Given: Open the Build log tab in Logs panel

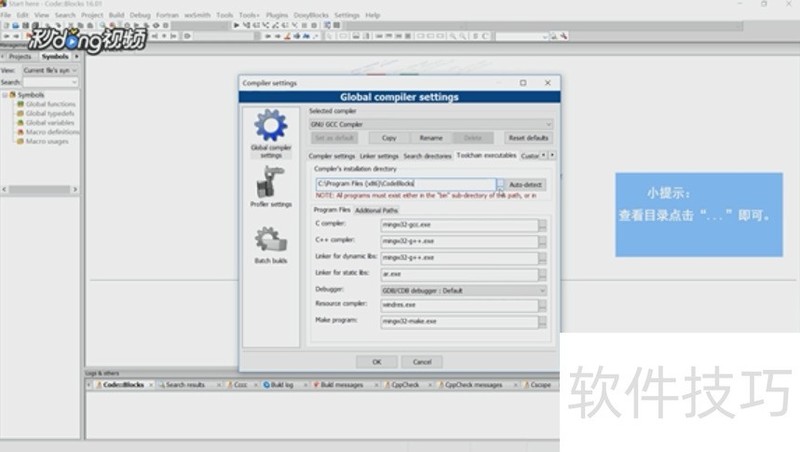Looking at the screenshot, I should click(x=281, y=384).
